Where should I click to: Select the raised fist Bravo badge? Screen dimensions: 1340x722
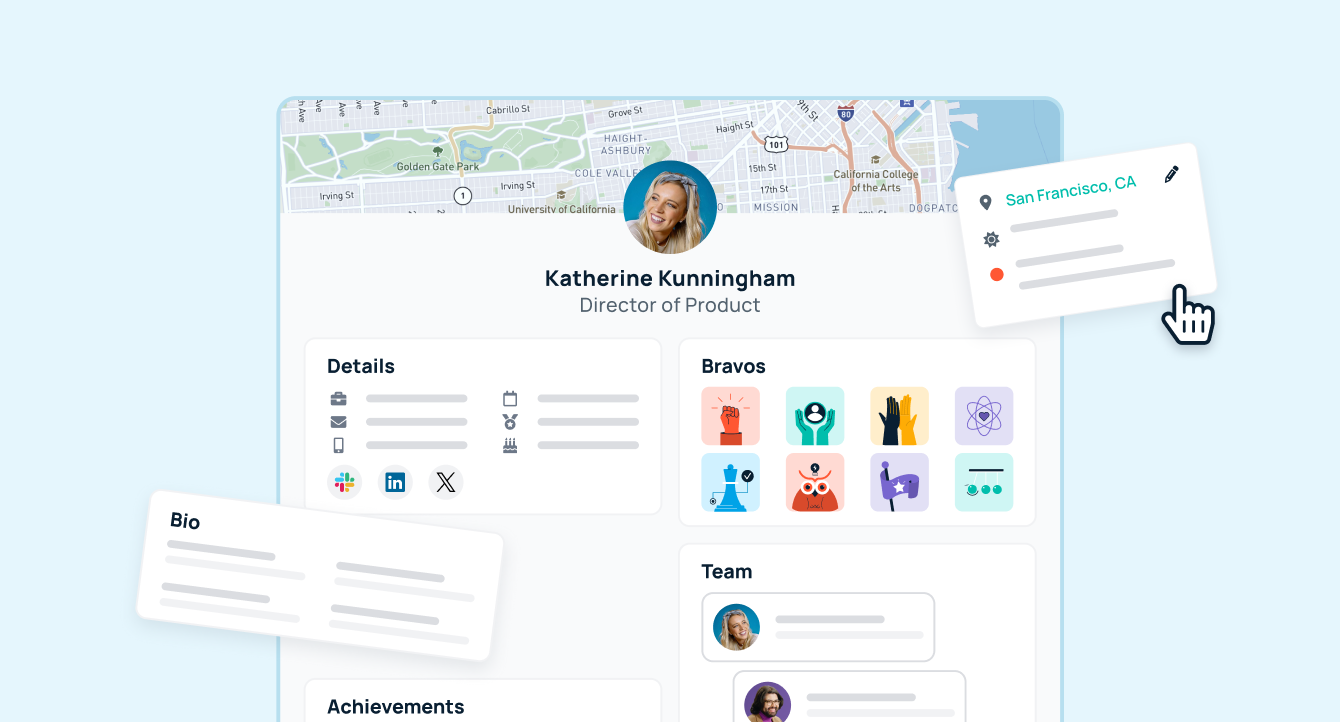tap(730, 416)
